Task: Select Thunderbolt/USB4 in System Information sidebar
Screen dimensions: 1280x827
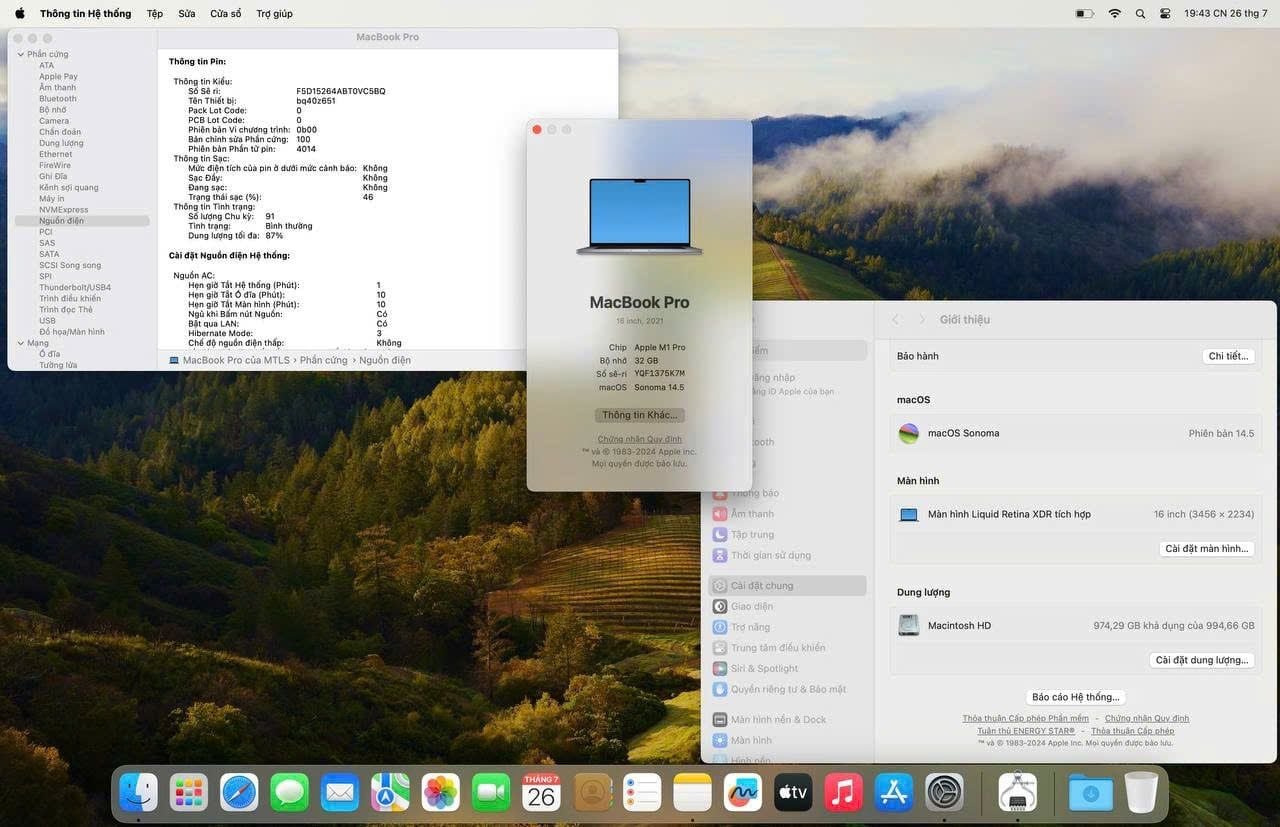Action: (x=75, y=287)
